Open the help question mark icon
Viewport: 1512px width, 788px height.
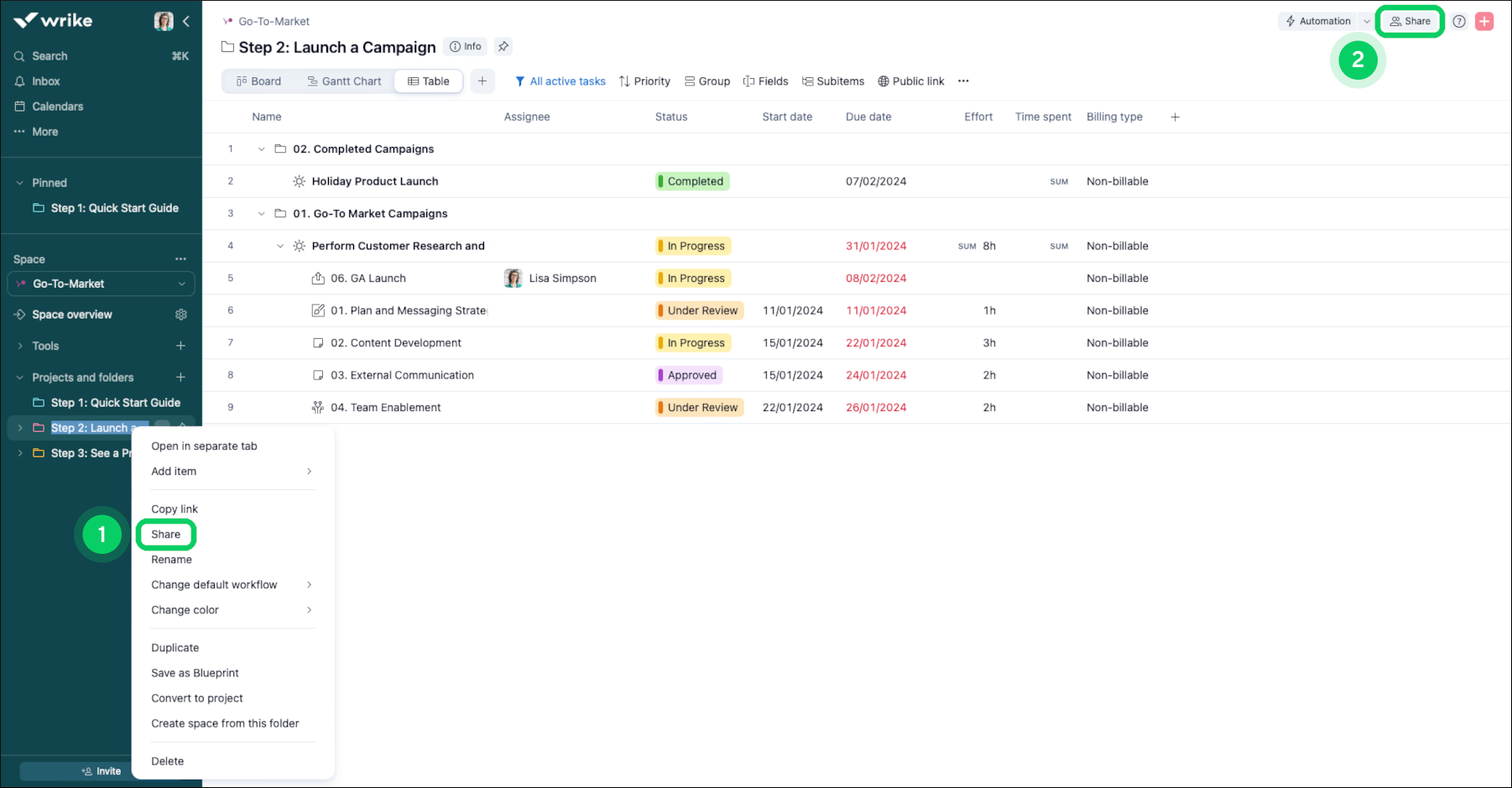pos(1459,22)
